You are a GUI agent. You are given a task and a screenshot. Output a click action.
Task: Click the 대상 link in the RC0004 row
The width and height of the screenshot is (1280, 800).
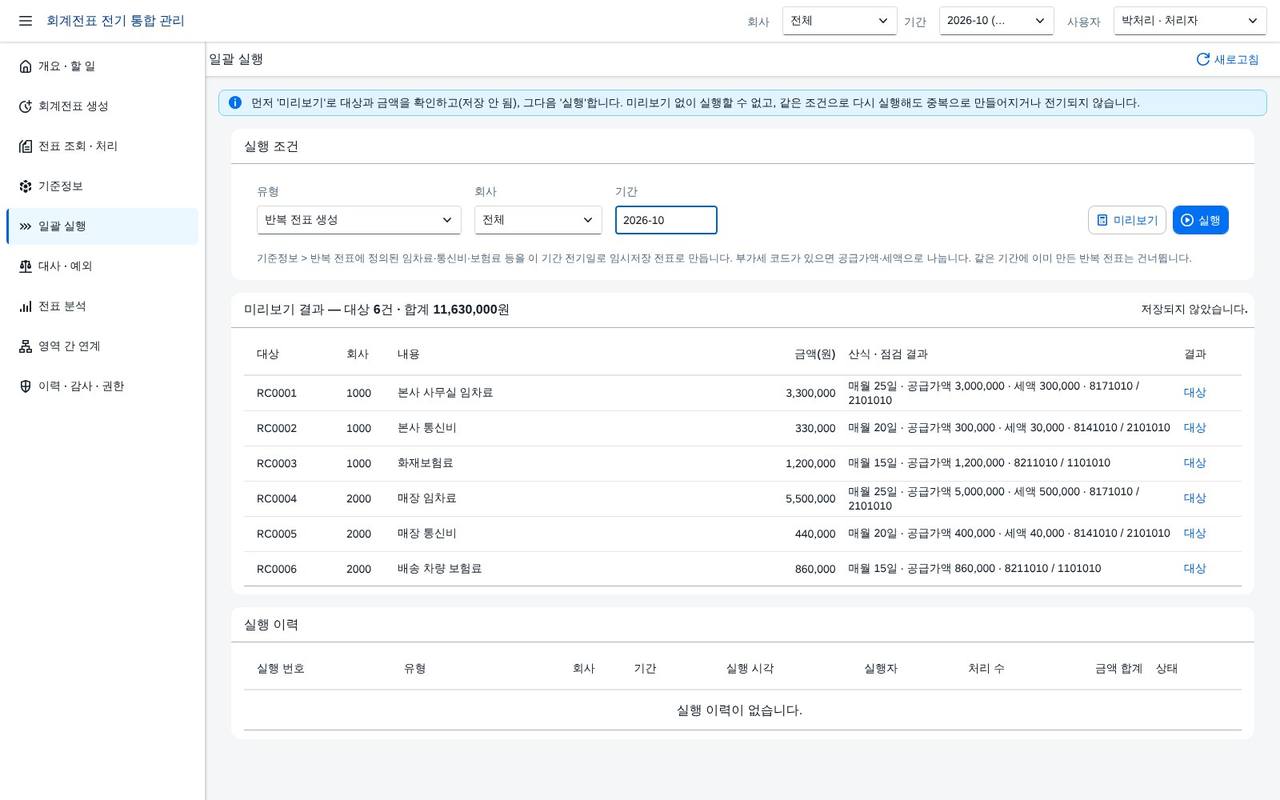(1195, 498)
